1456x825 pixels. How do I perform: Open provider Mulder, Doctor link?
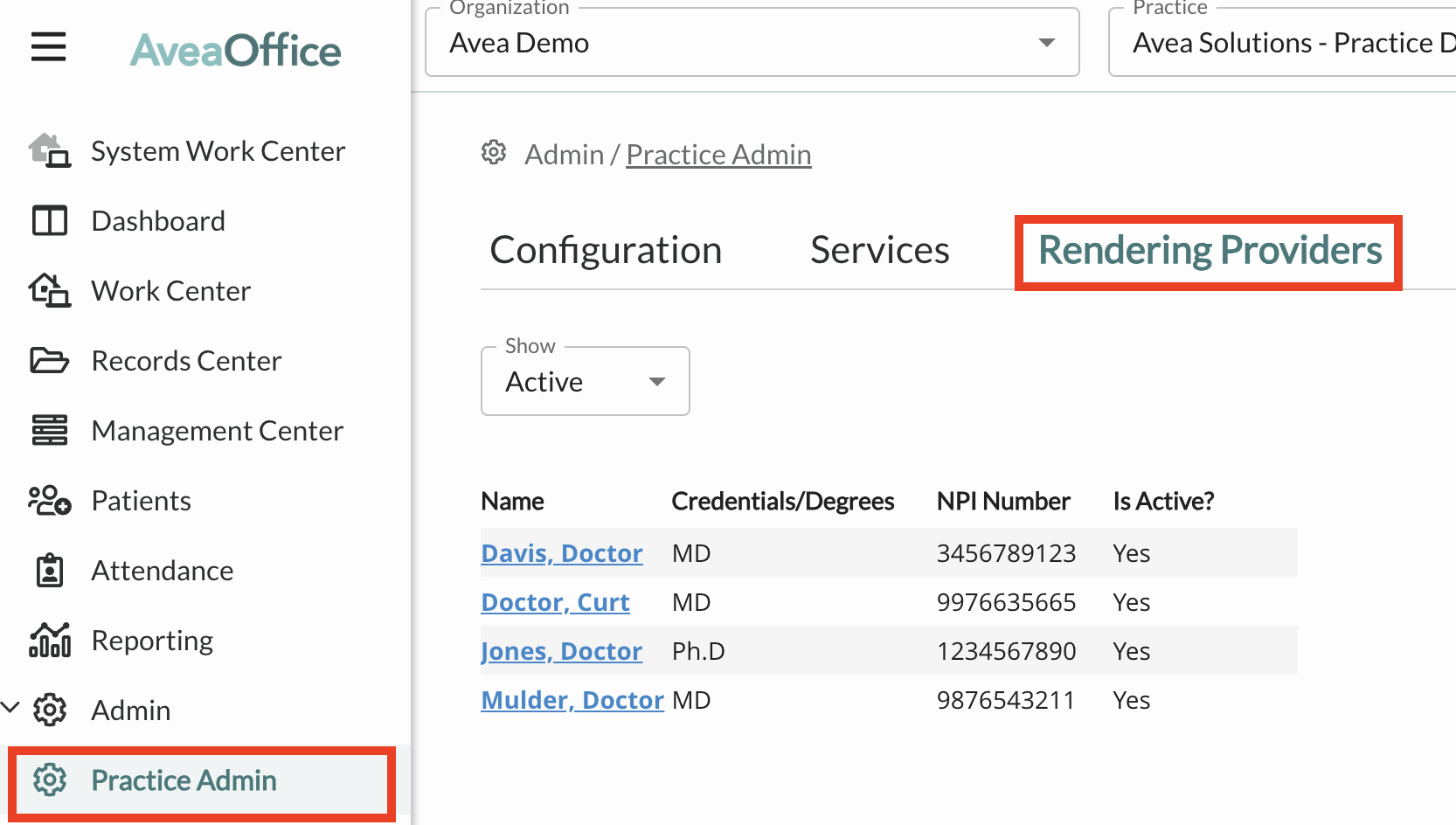[x=572, y=700]
